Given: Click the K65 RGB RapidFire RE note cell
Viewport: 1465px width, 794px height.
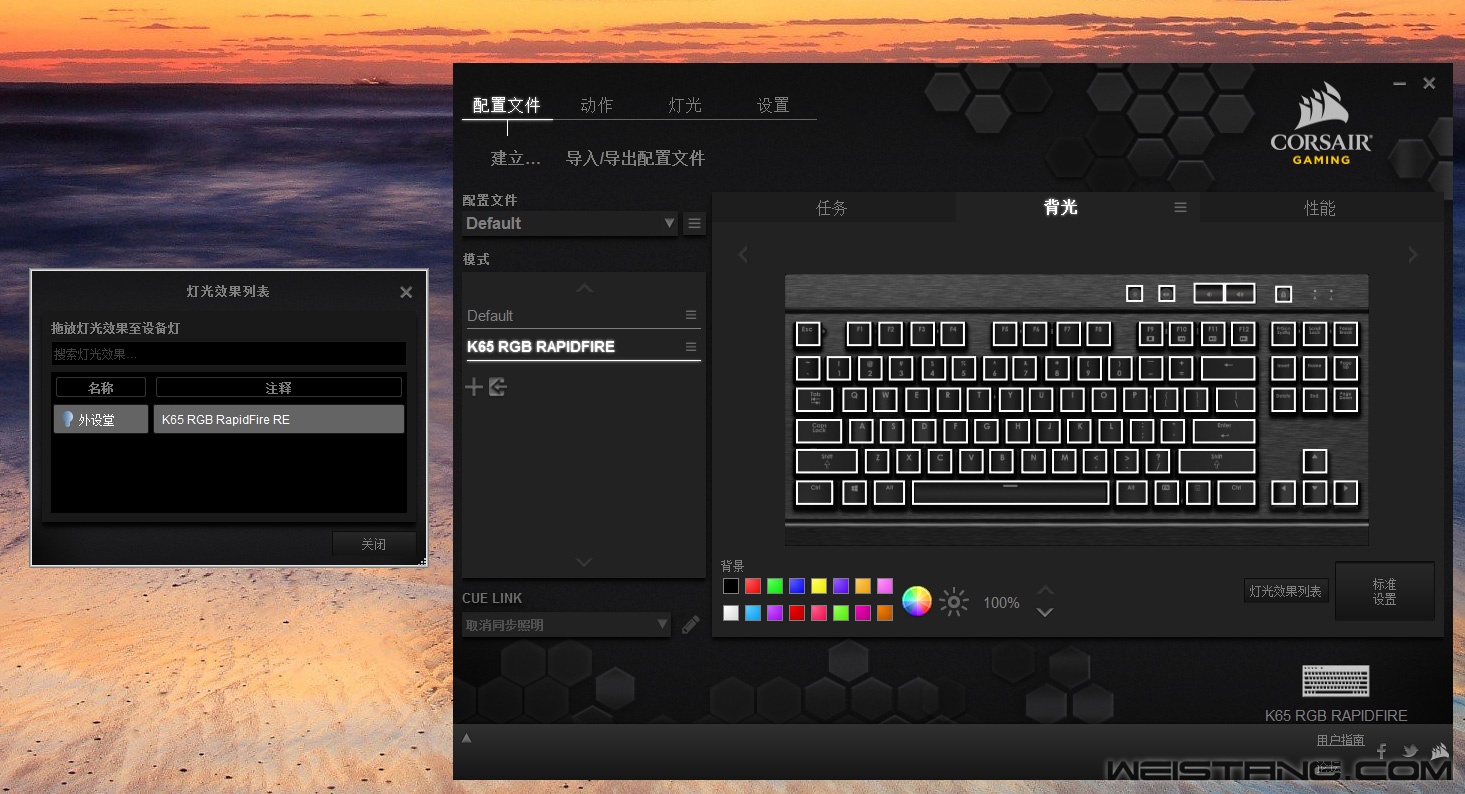Looking at the screenshot, I should 279,419.
